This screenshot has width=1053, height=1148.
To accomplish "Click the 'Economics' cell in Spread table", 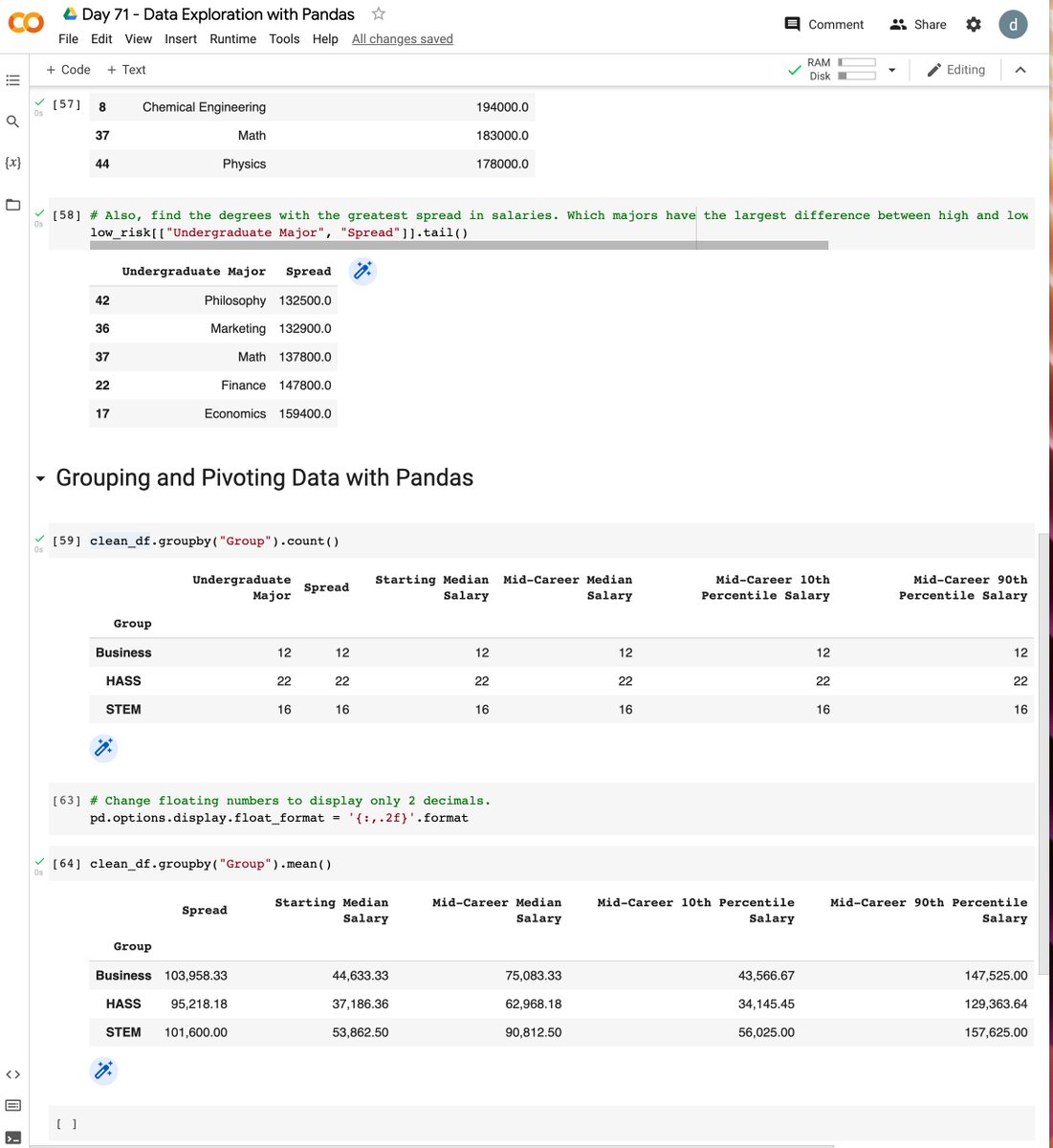I will pyautogui.click(x=235, y=413).
